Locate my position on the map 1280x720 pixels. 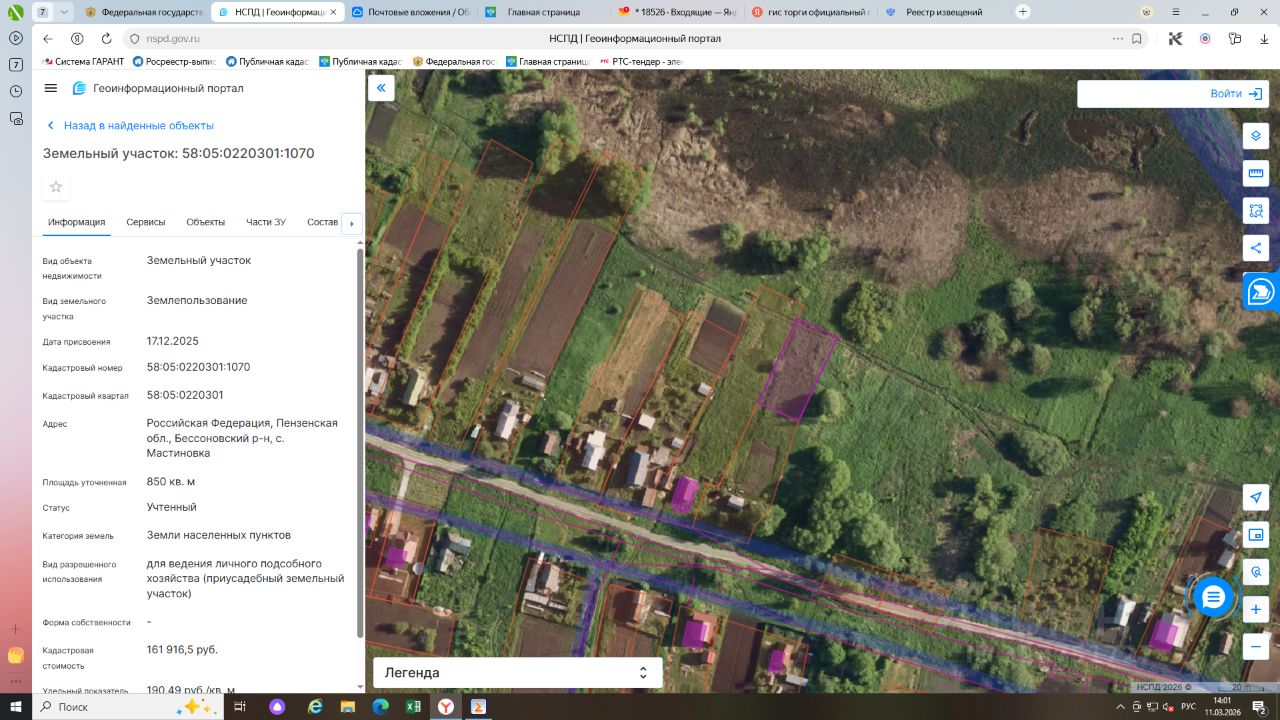pyautogui.click(x=1256, y=498)
